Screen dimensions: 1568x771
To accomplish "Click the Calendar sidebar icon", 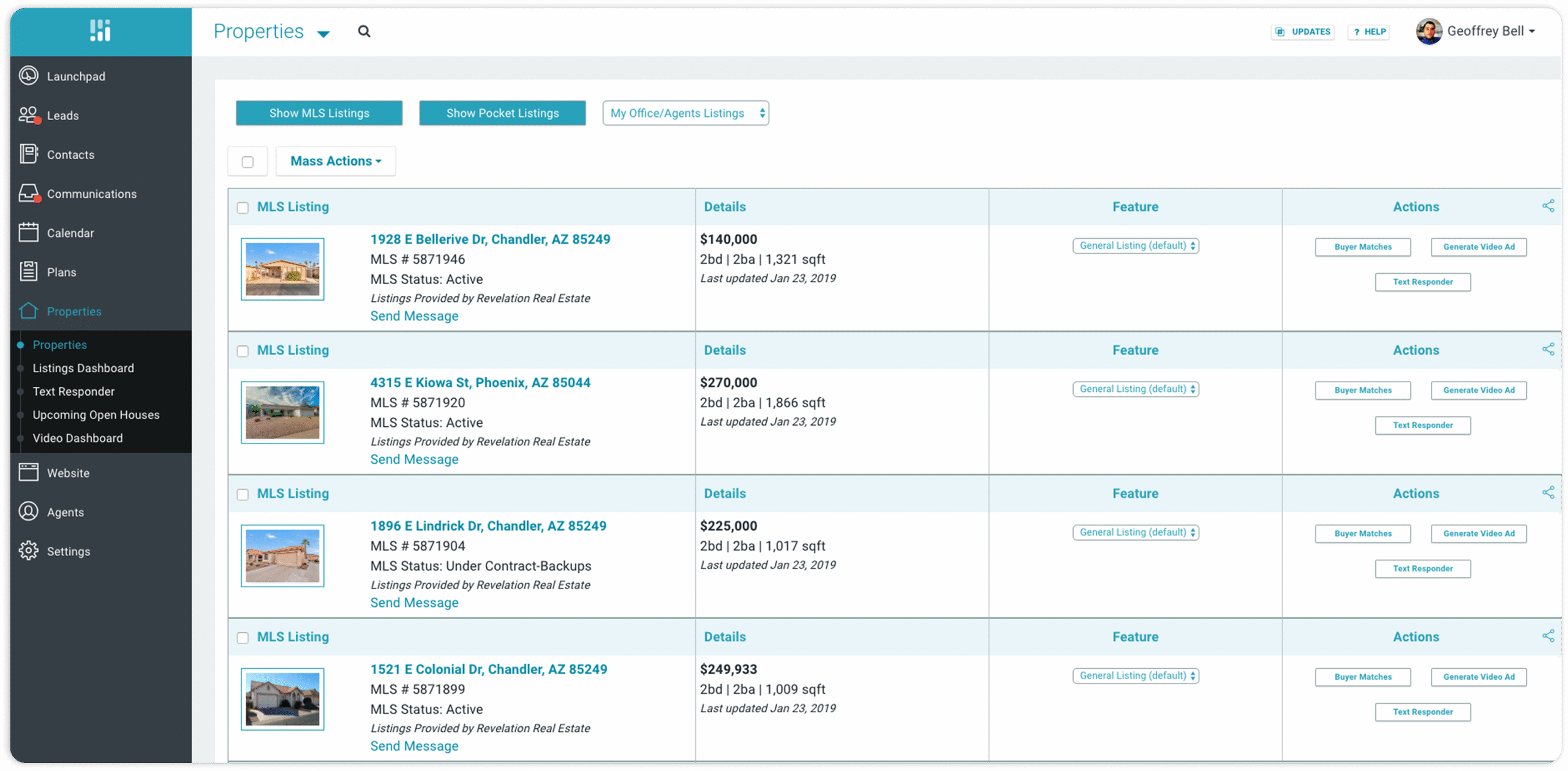I will pos(28,232).
